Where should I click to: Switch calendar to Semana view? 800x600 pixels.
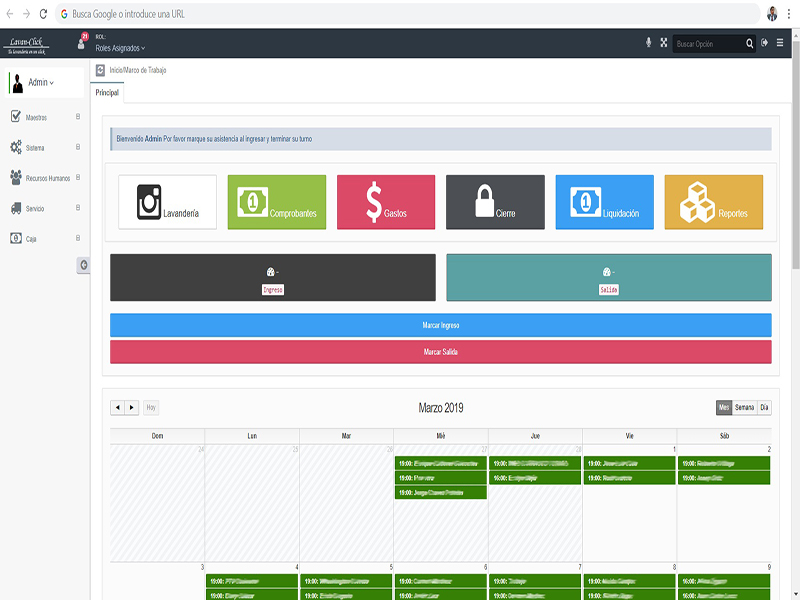744,407
